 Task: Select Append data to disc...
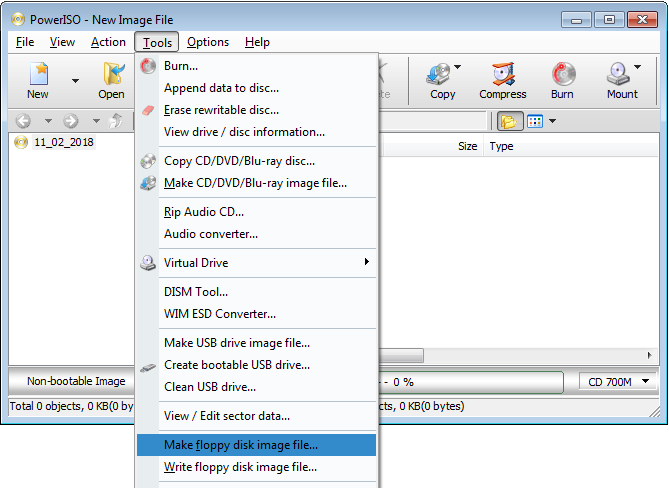pos(256,88)
